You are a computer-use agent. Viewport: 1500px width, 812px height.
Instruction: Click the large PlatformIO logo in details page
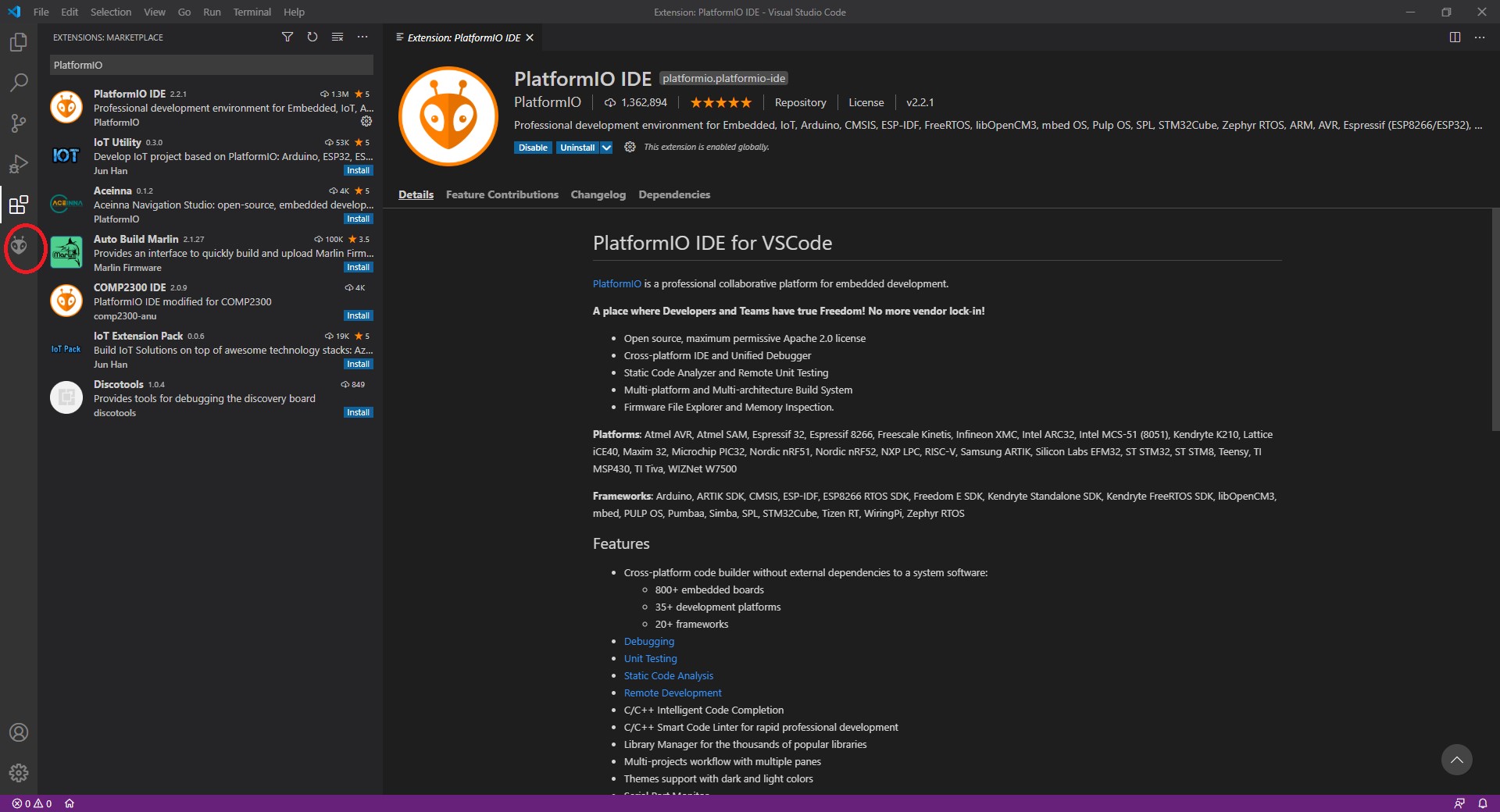point(448,116)
